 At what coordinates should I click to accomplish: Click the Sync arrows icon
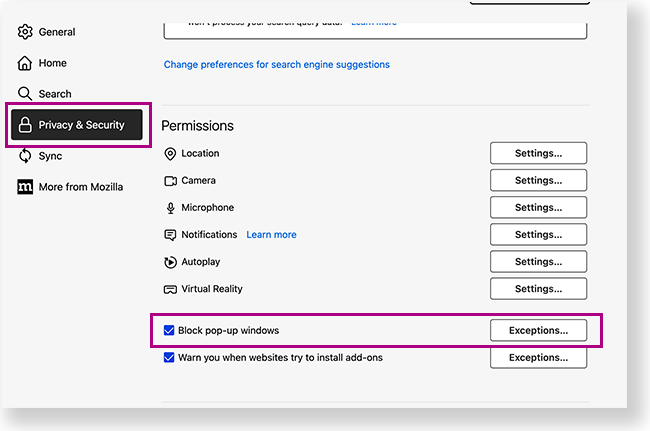[x=25, y=156]
